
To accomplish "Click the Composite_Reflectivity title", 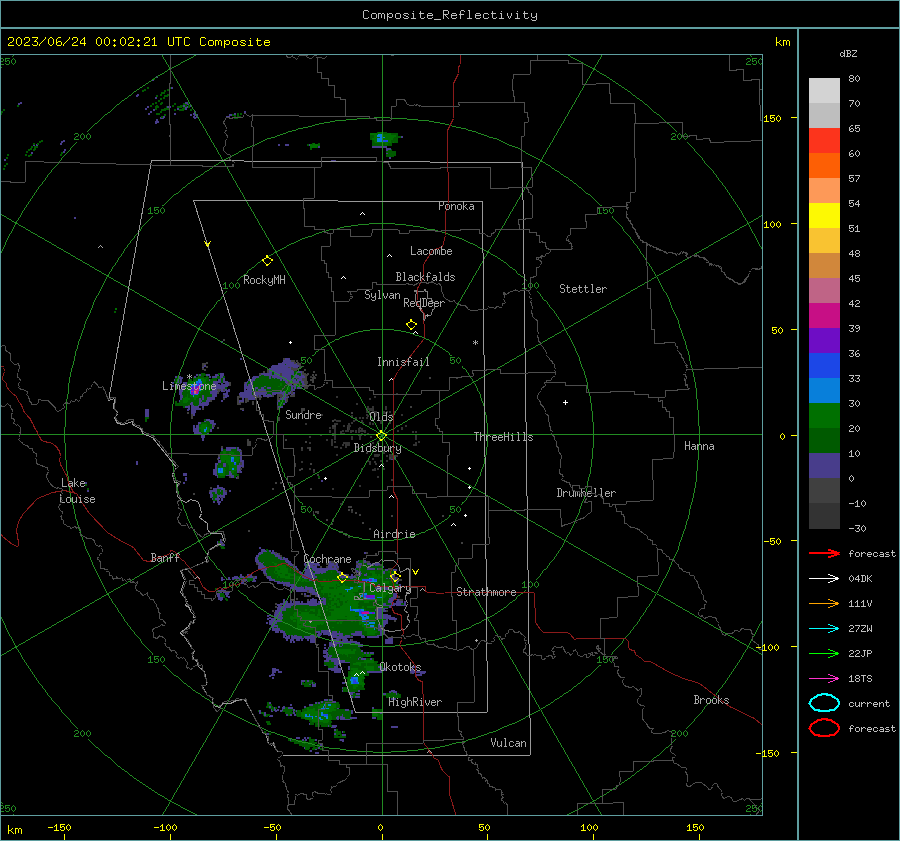I will [x=449, y=15].
